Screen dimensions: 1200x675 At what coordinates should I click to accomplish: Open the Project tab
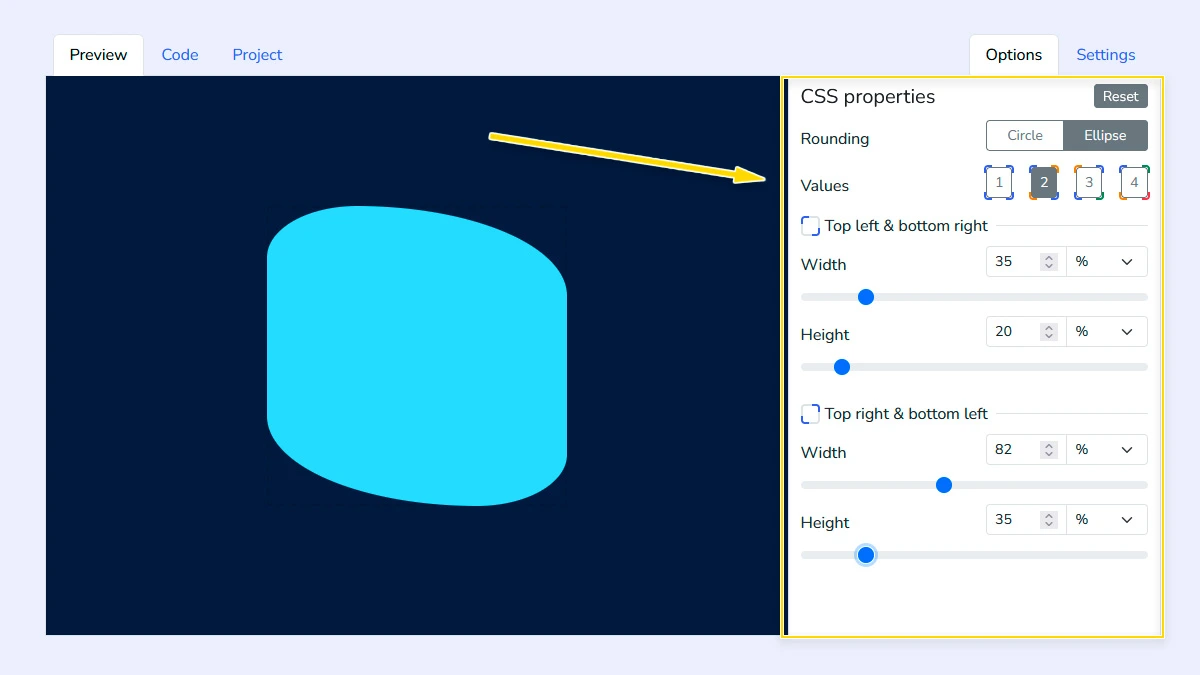[x=257, y=55]
